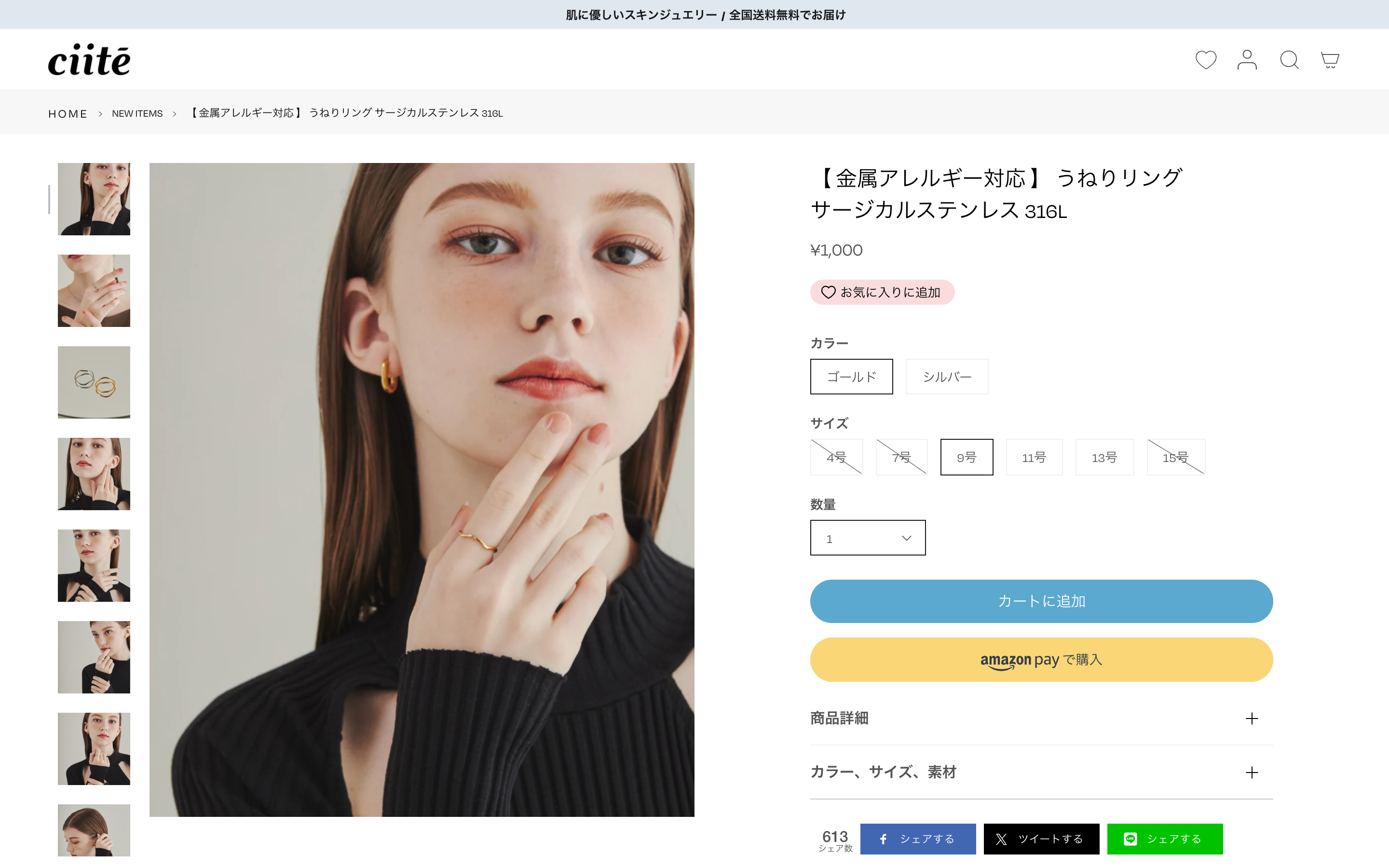Open the account profile icon
1389x868 pixels.
tap(1247, 60)
